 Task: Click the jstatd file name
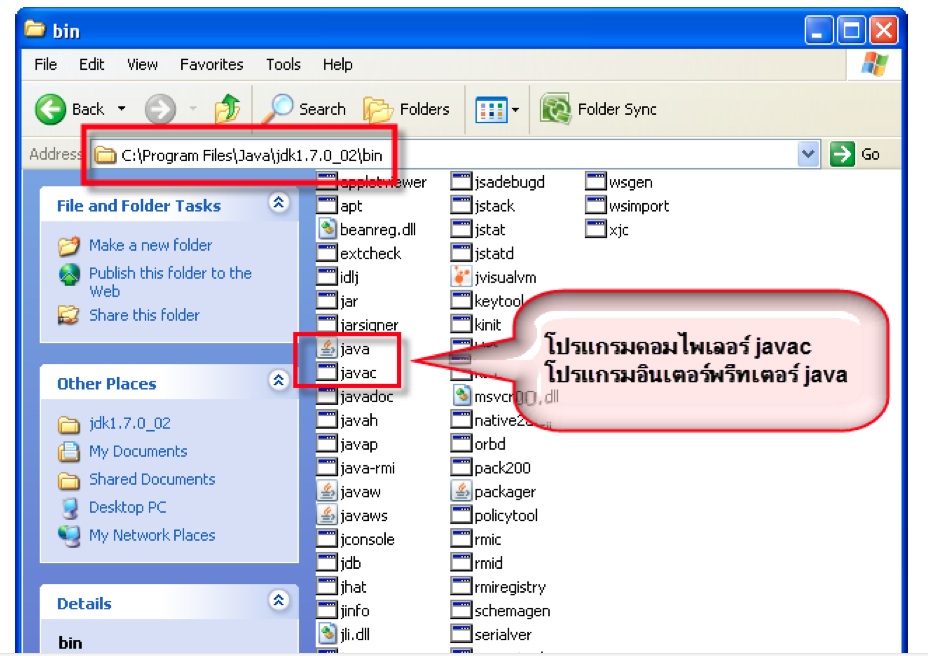point(494,253)
